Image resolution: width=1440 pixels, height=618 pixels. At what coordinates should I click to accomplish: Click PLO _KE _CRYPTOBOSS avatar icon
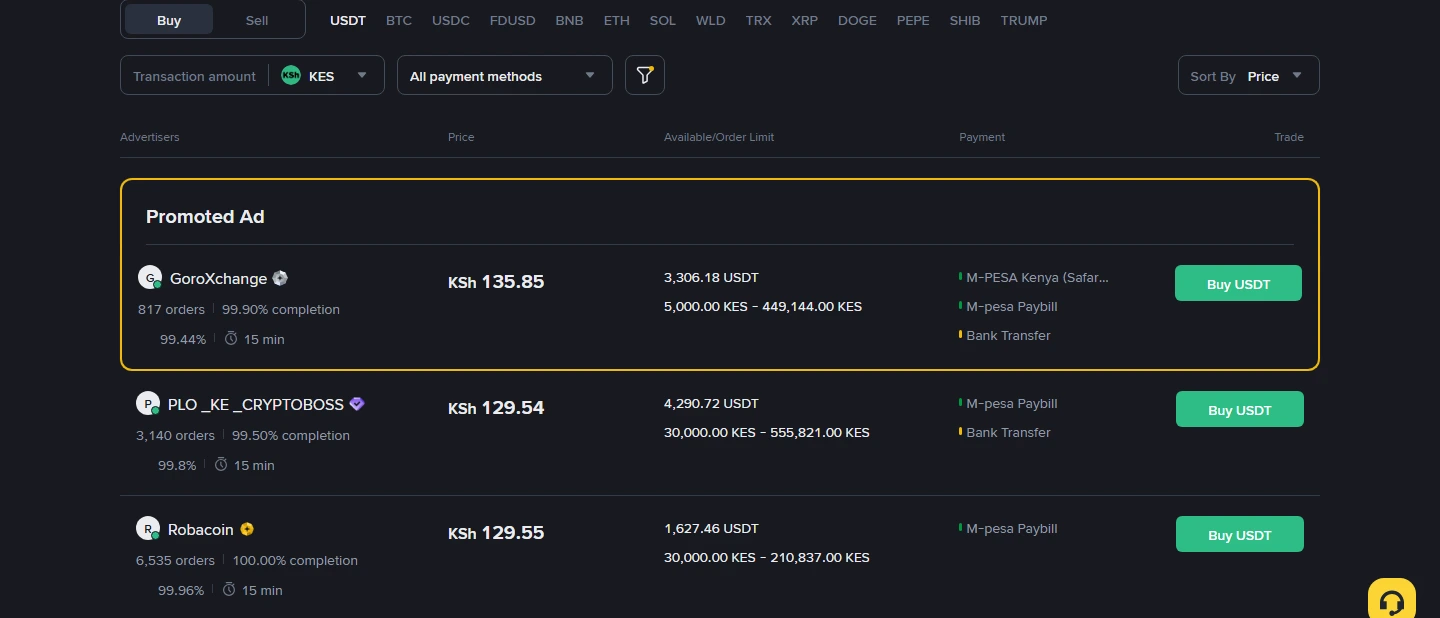(148, 404)
